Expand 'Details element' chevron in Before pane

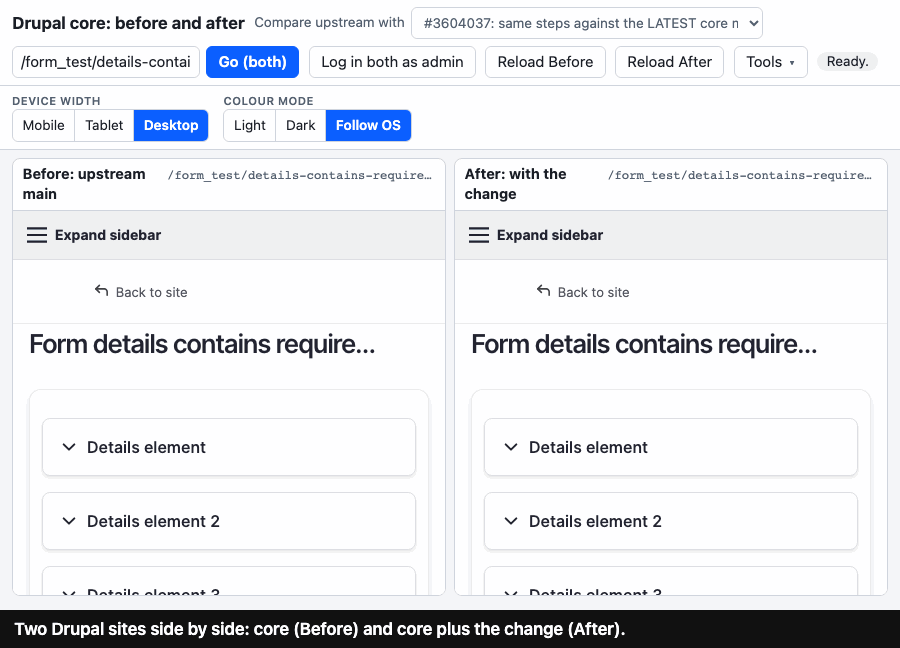[x=69, y=447]
